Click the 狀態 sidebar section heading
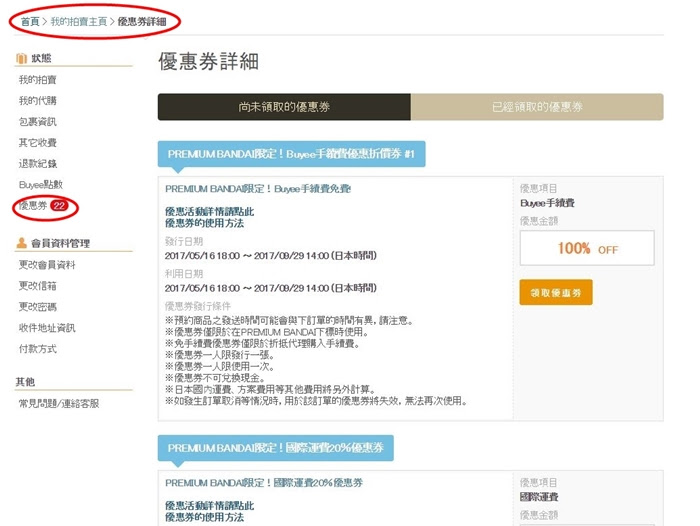700x526 pixels. tap(41, 58)
